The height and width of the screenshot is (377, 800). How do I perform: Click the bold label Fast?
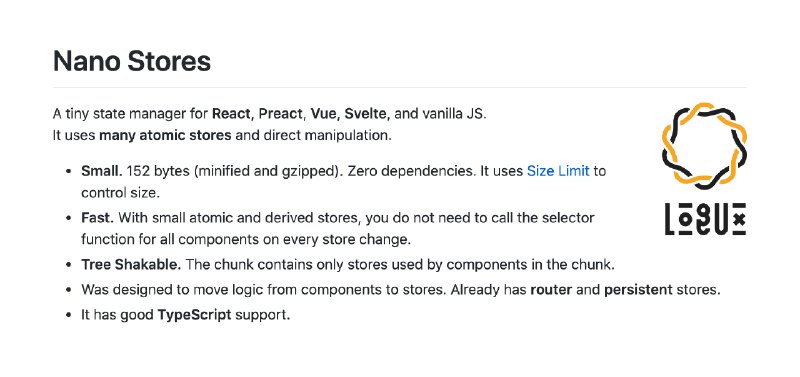[98, 218]
